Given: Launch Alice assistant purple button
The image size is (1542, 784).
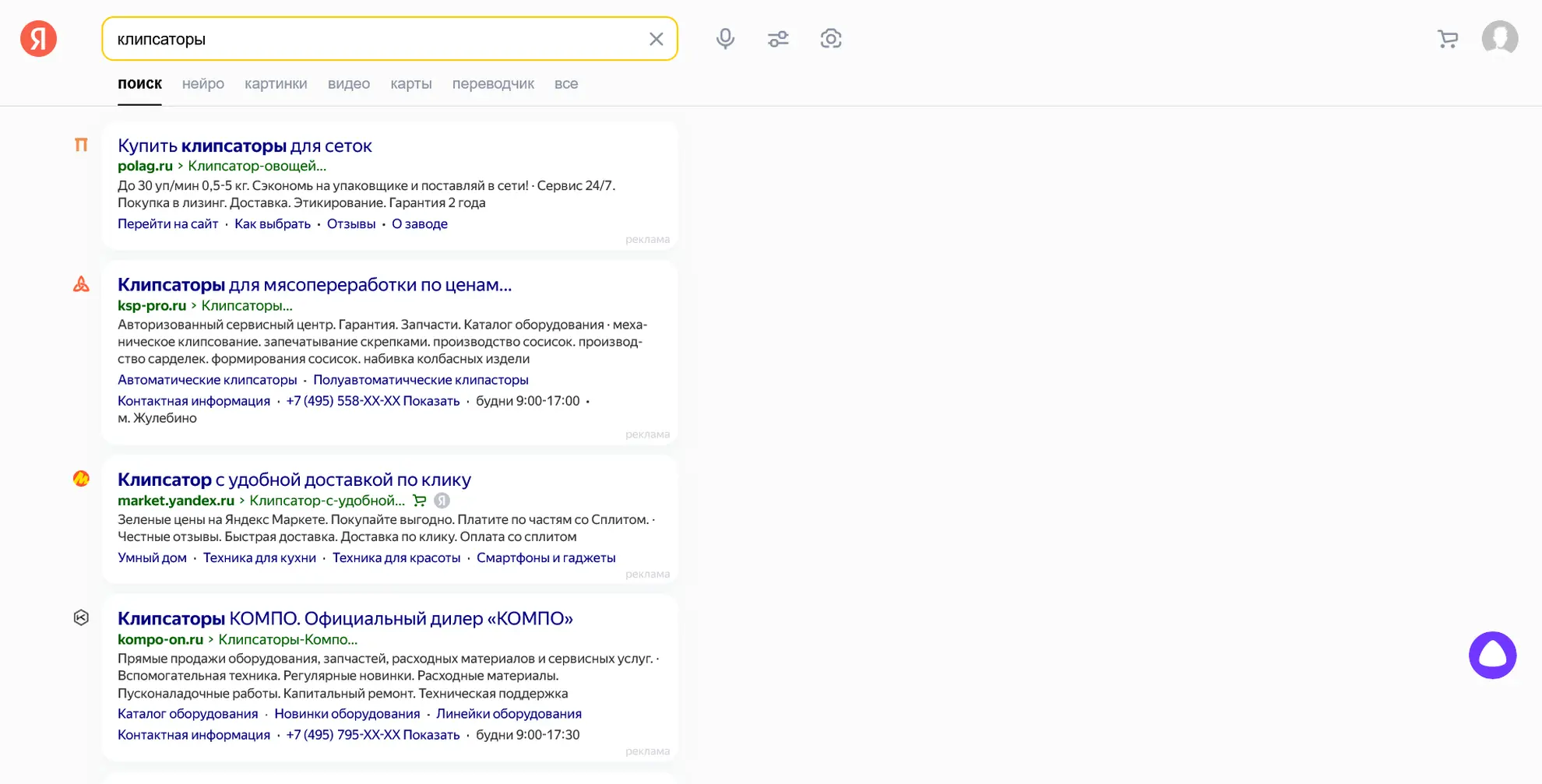Looking at the screenshot, I should click(1491, 655).
